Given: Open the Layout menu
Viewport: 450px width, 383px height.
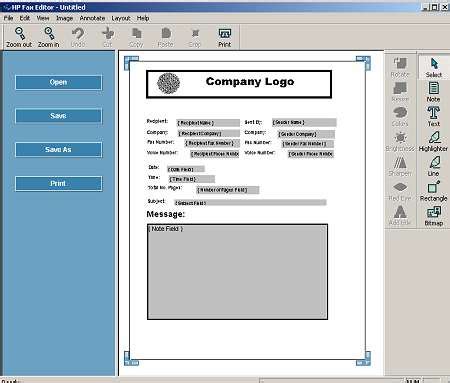Looking at the screenshot, I should (x=121, y=18).
